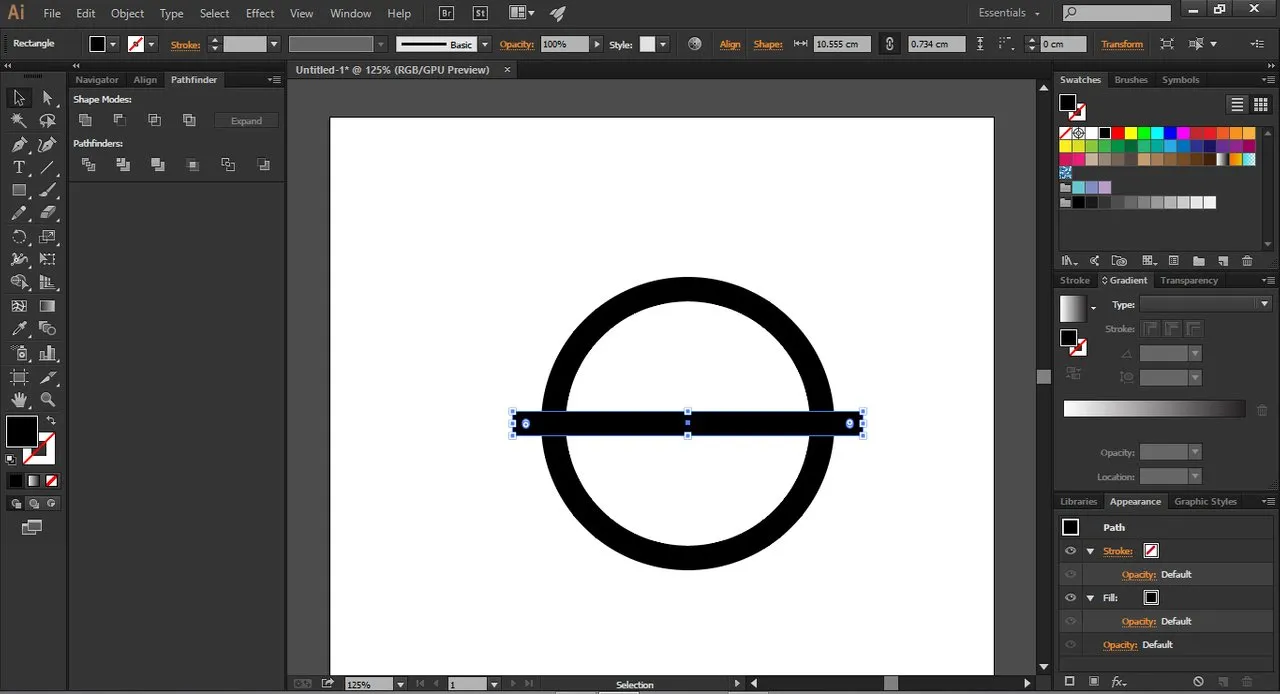Open the zoom level 125% dropdown

400,685
